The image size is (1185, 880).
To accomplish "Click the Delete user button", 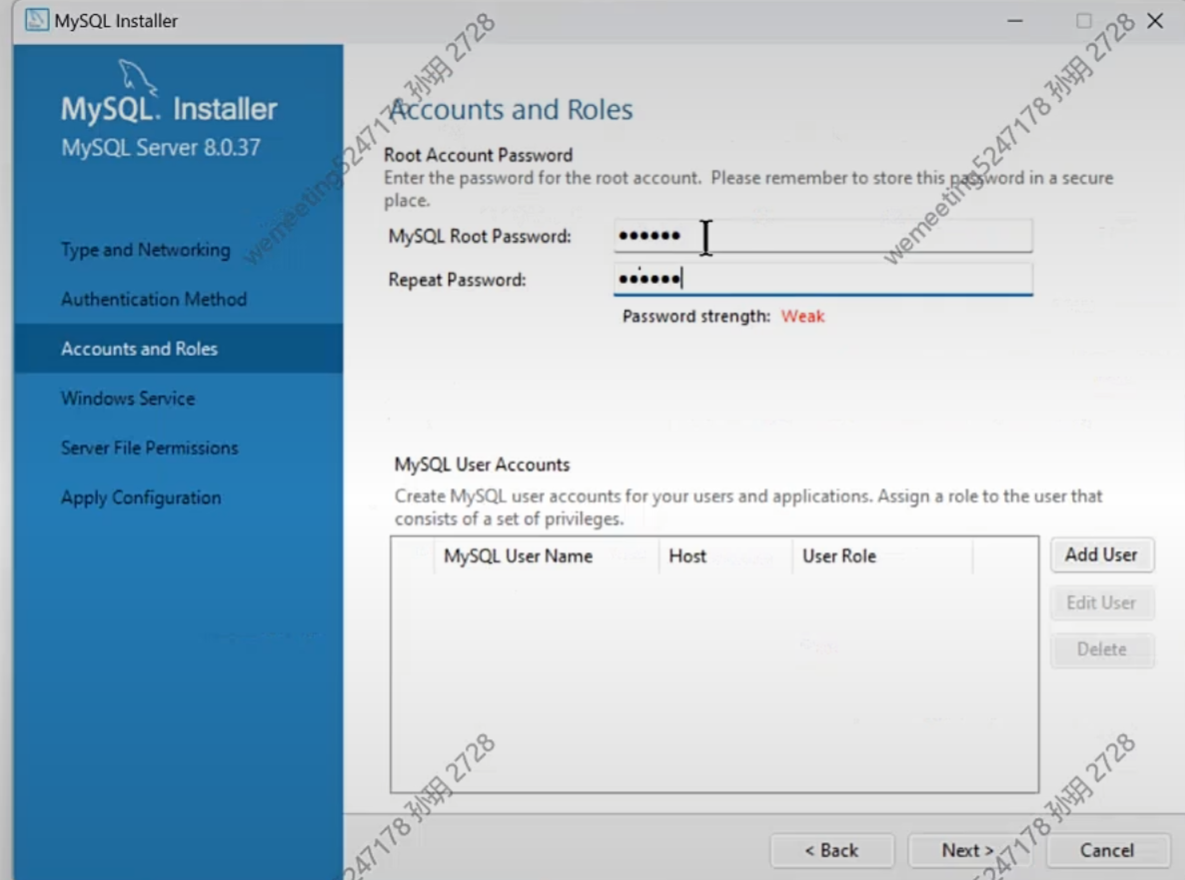I will (1101, 649).
